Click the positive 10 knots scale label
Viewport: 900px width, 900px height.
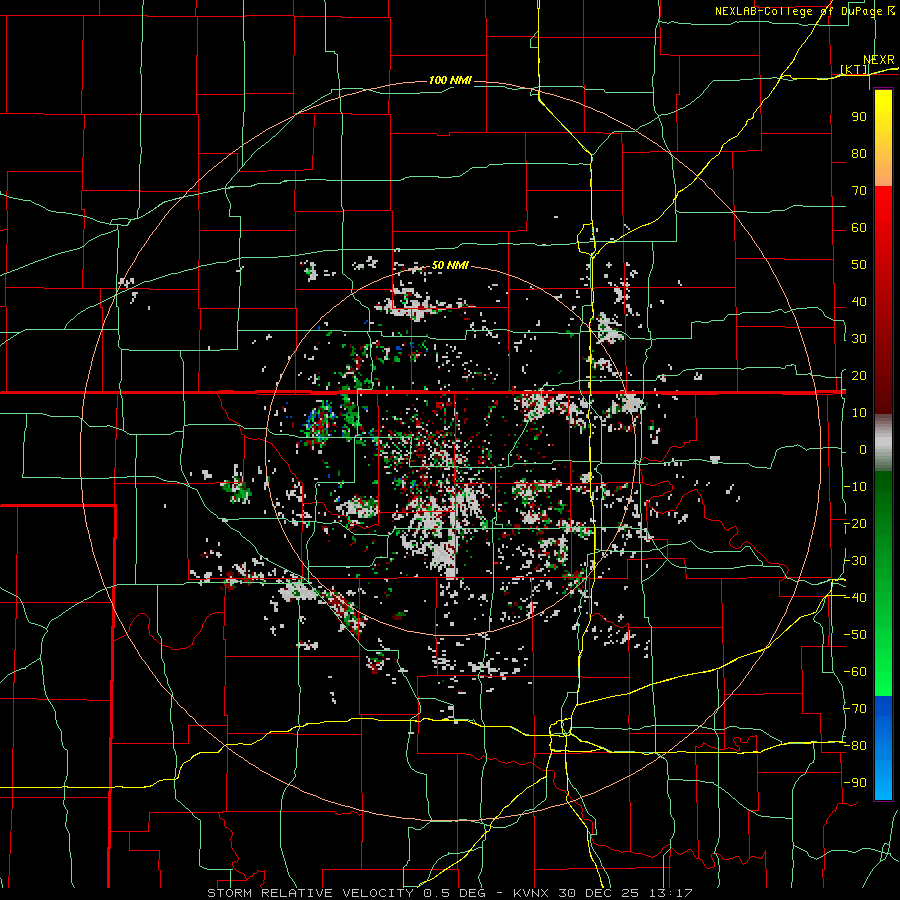pos(859,413)
